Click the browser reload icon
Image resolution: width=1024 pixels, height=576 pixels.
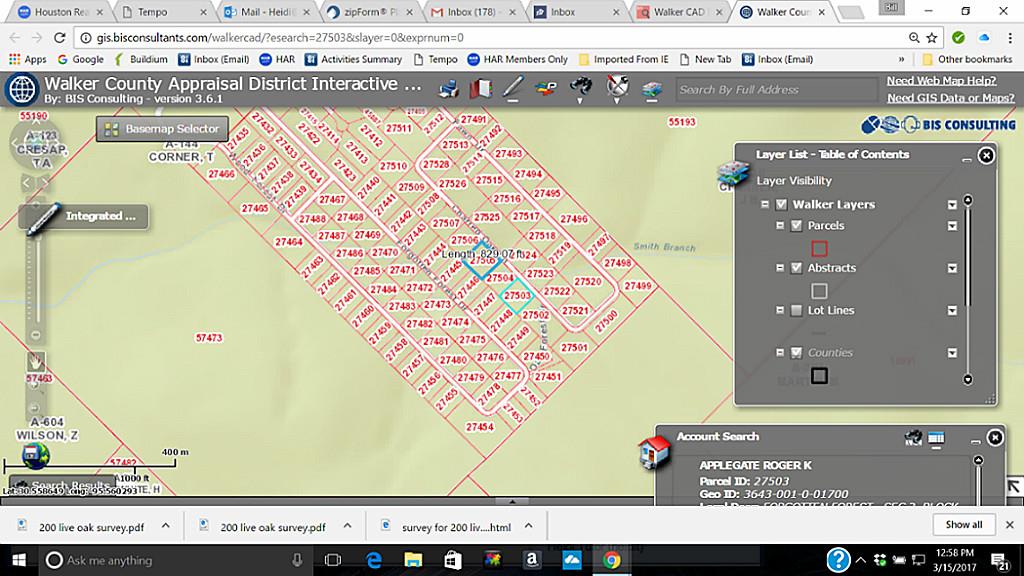[x=59, y=38]
